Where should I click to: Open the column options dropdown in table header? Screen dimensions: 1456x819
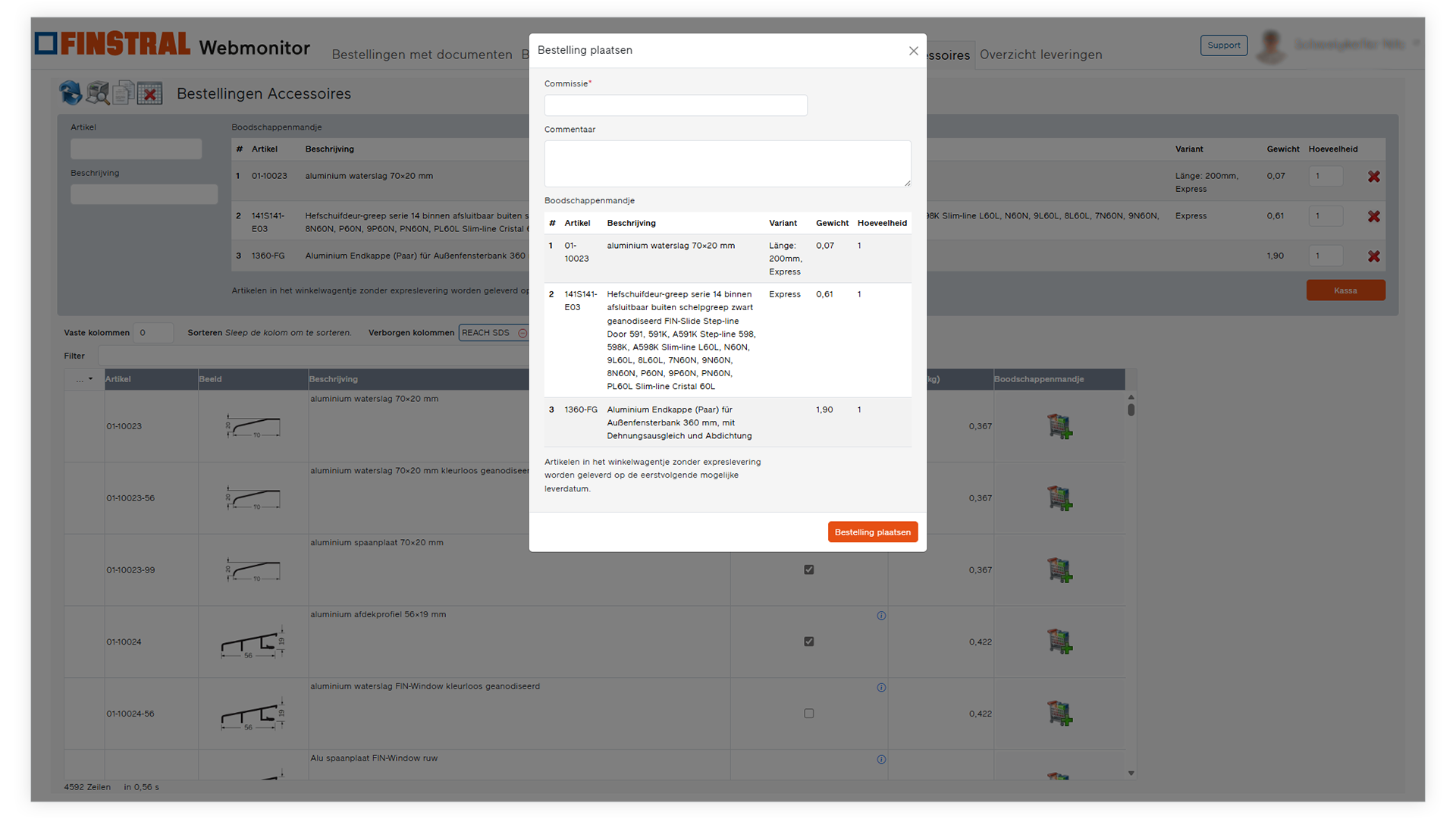pyautogui.click(x=84, y=379)
